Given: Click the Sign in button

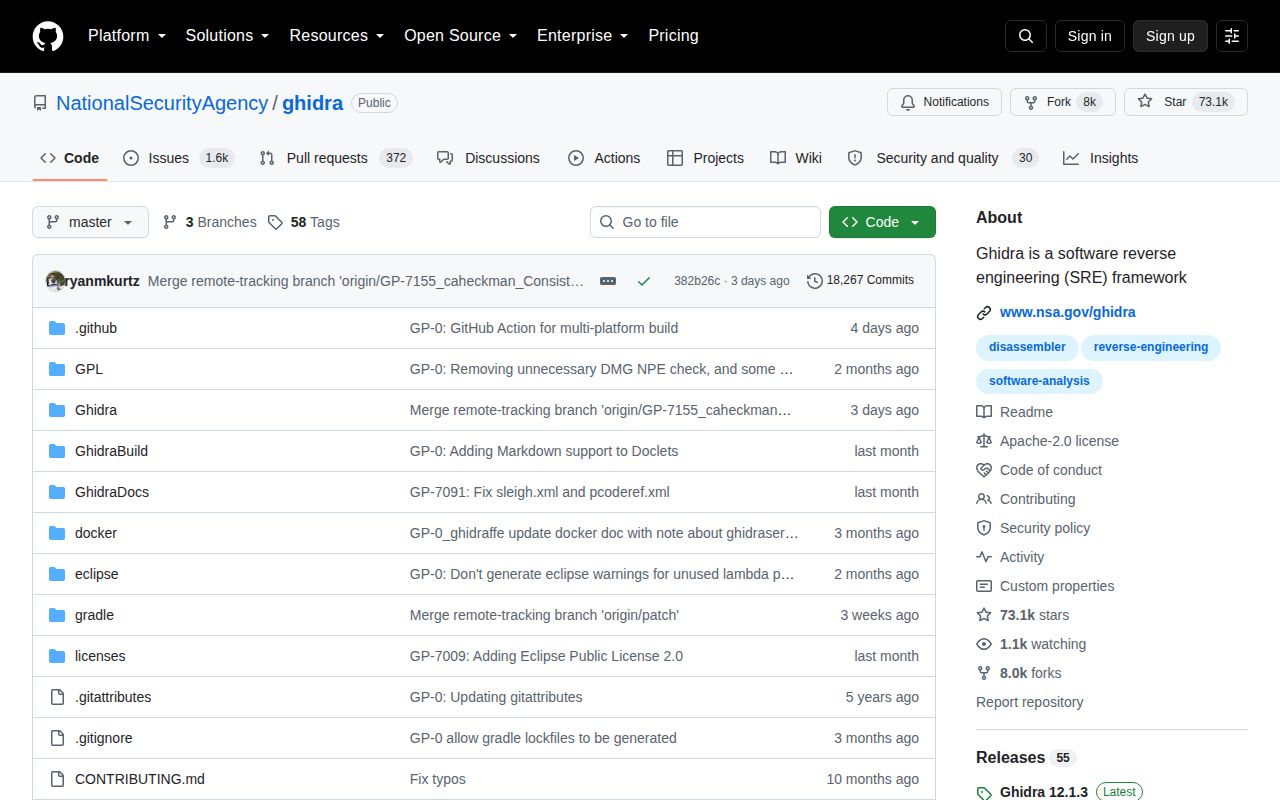Looking at the screenshot, I should coord(1089,36).
